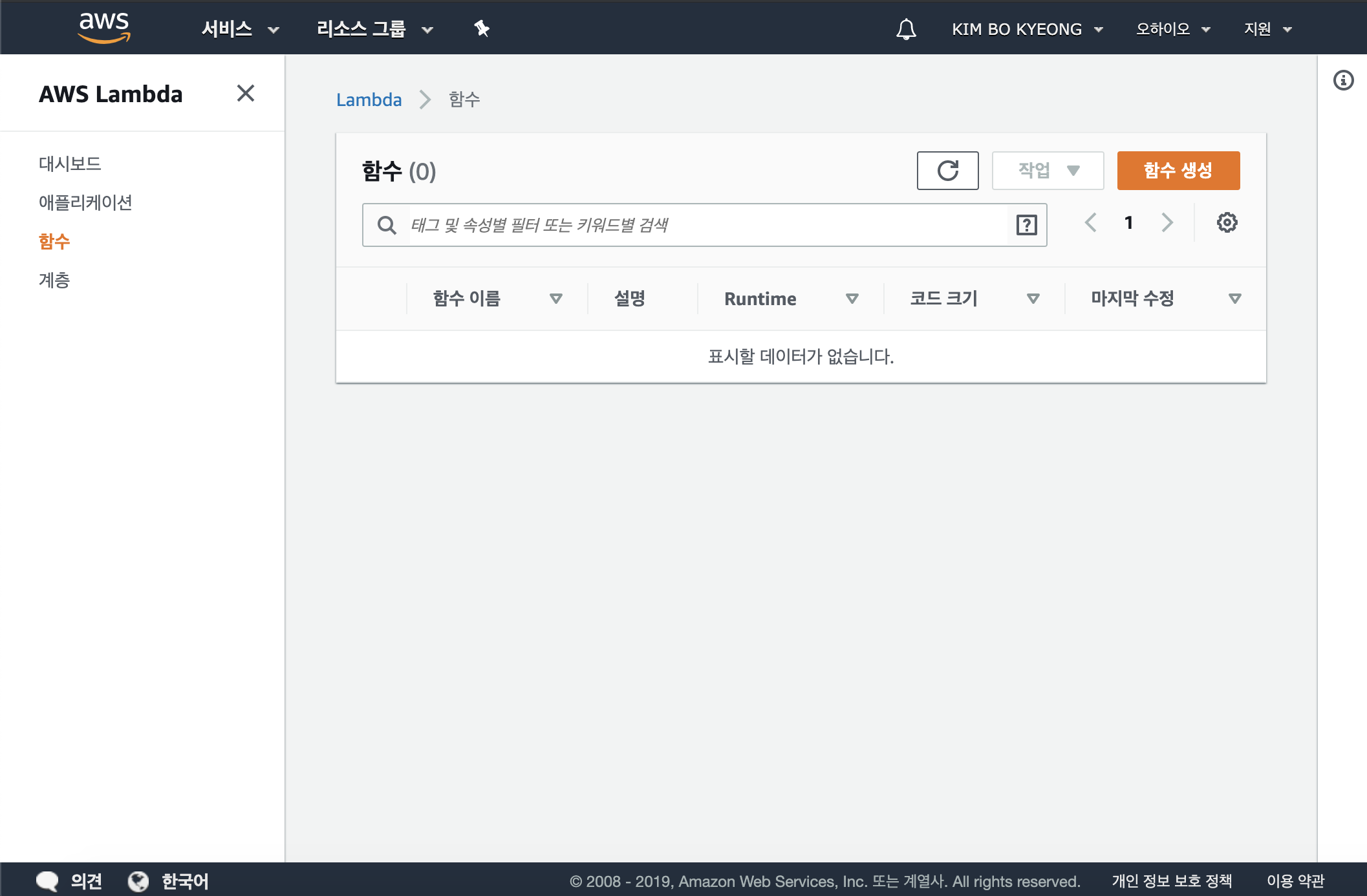
Task: Go to the next page arrow
Action: click(1167, 222)
